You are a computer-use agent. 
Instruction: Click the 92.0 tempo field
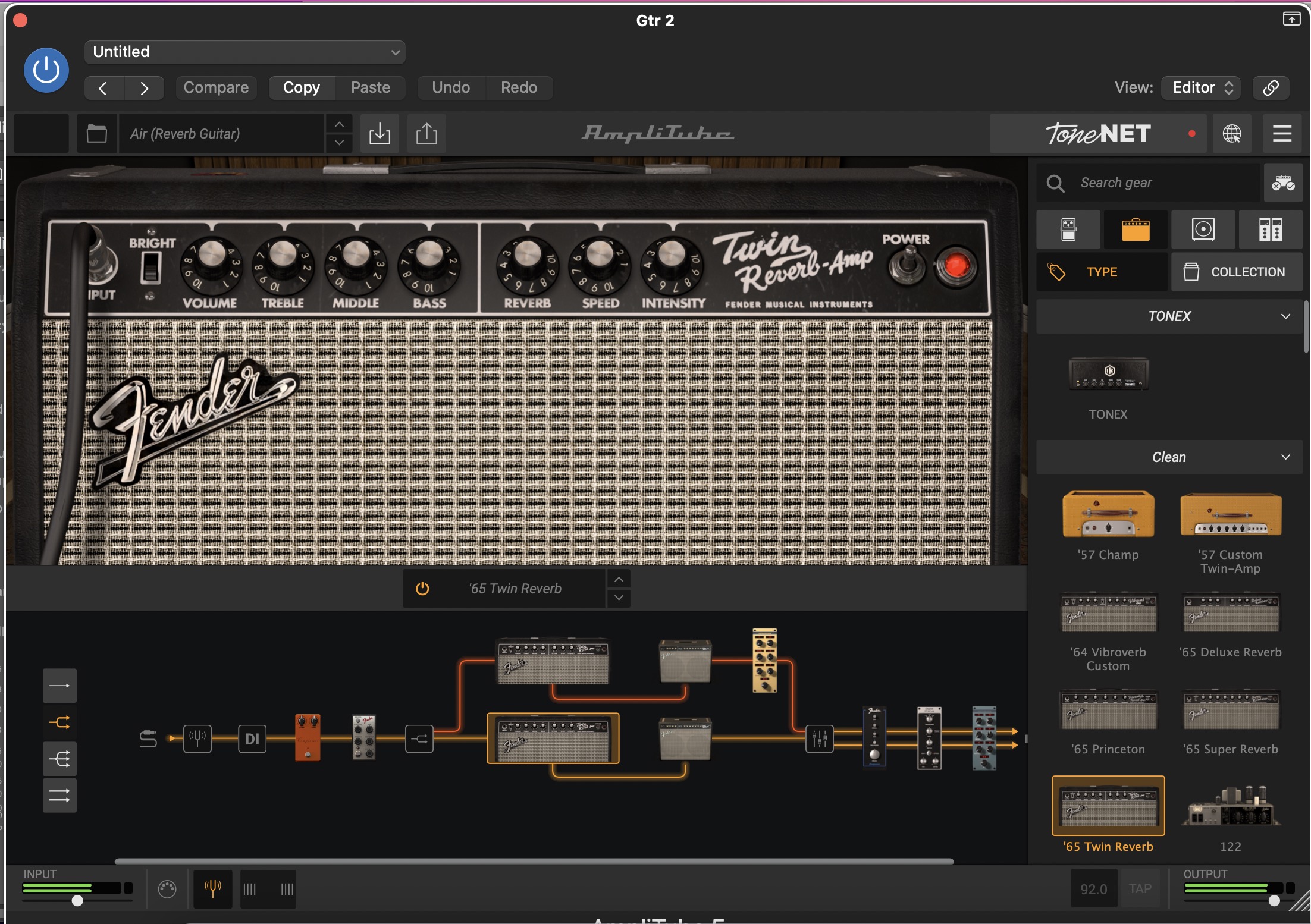1093,889
